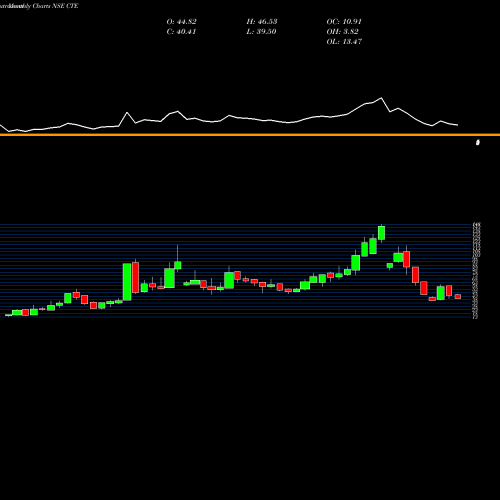Click the highest peak of the white indicator line
Image resolution: width=500 pixels, height=500 pixels.
click(381, 98)
